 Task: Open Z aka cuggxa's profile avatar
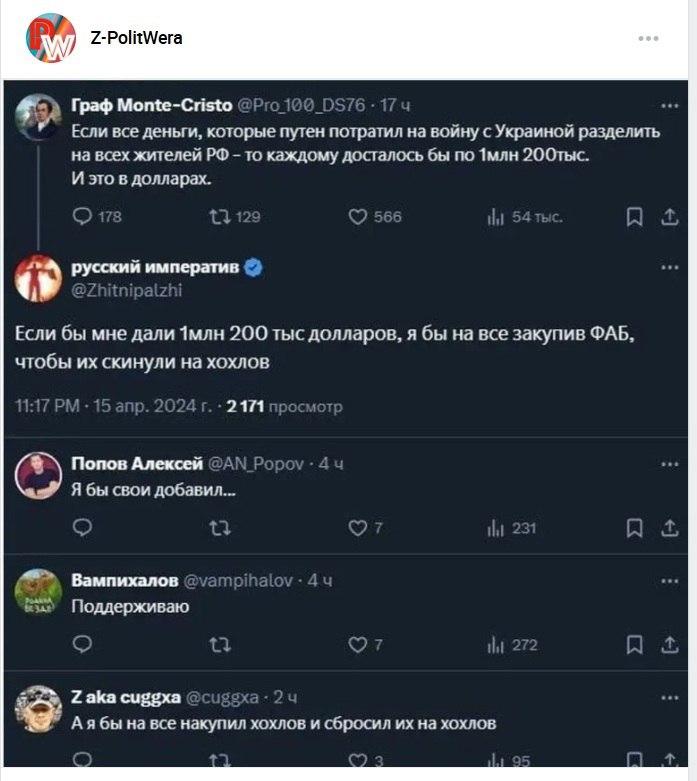click(39, 709)
